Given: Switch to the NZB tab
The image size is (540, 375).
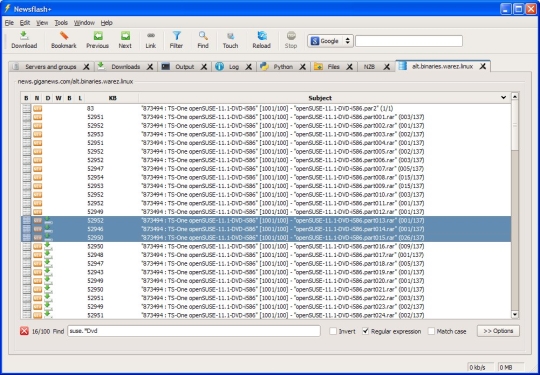Looking at the screenshot, I should coord(369,67).
